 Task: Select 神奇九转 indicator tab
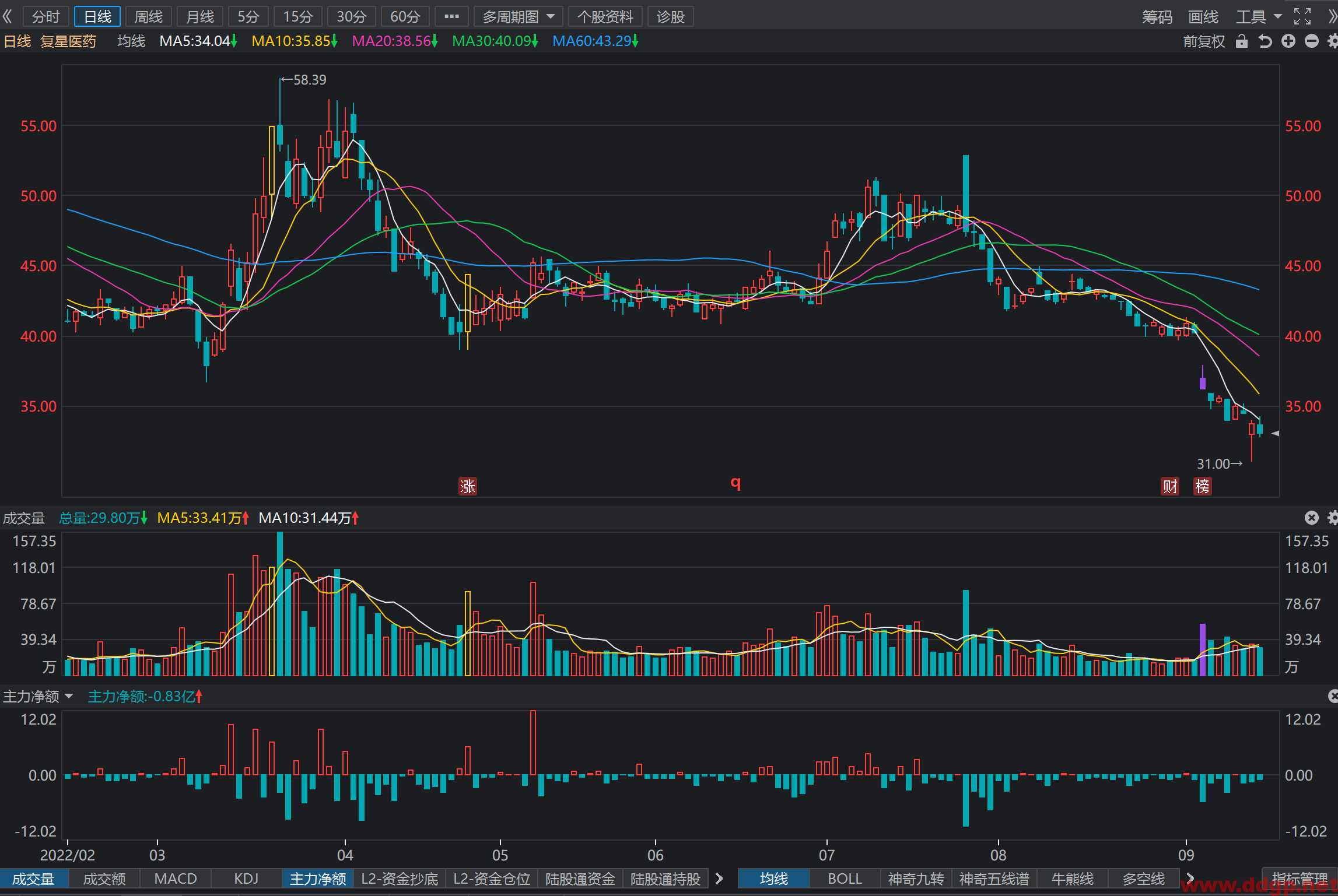click(916, 879)
